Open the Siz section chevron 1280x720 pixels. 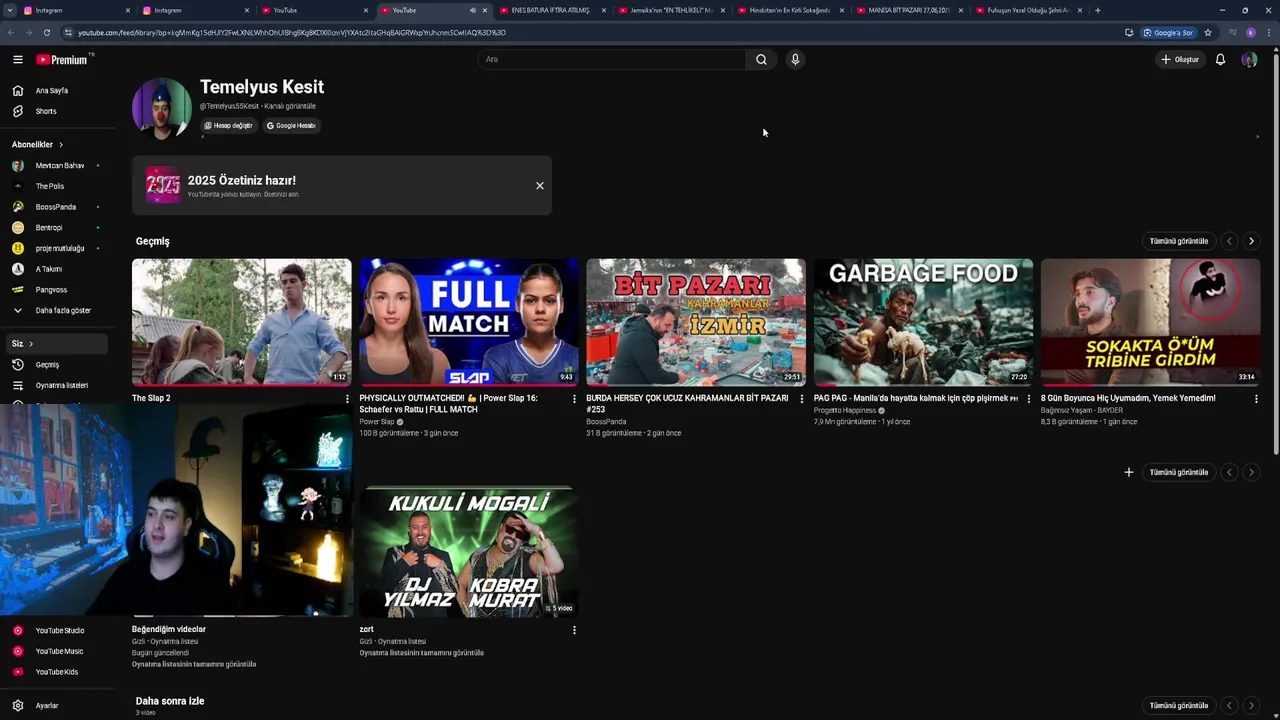(x=30, y=344)
